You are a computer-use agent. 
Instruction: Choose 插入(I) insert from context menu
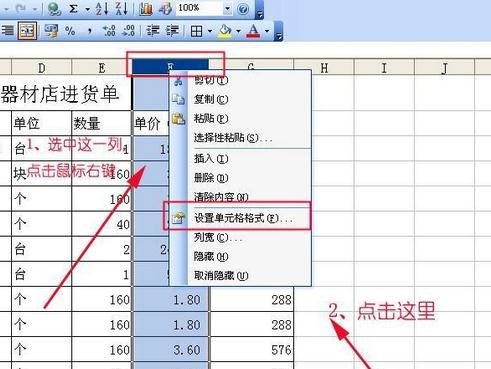[x=241, y=159]
